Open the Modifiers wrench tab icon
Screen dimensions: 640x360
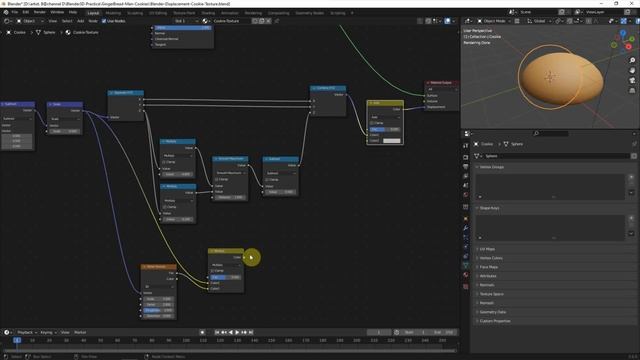466,228
